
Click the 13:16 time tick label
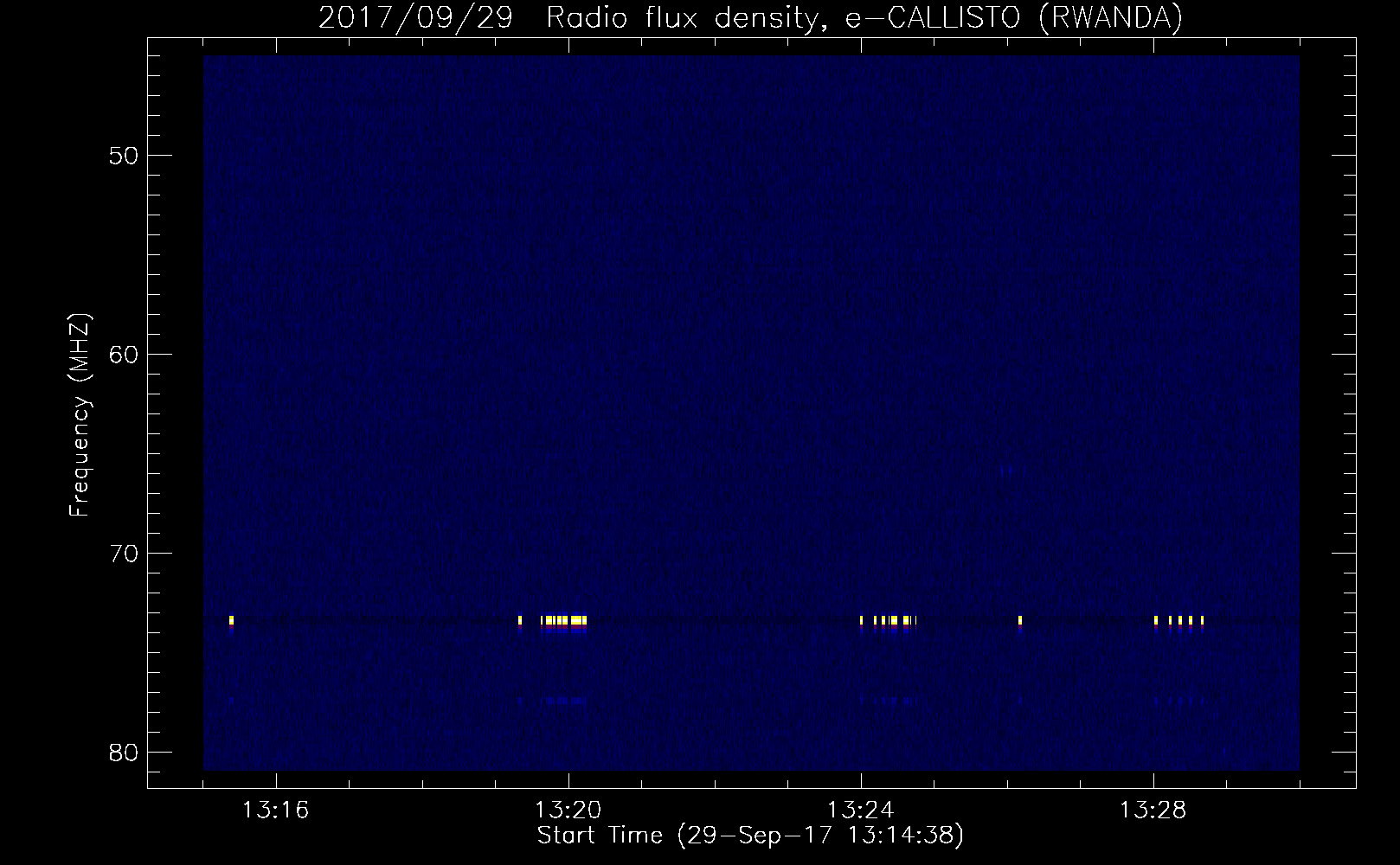click(x=276, y=811)
